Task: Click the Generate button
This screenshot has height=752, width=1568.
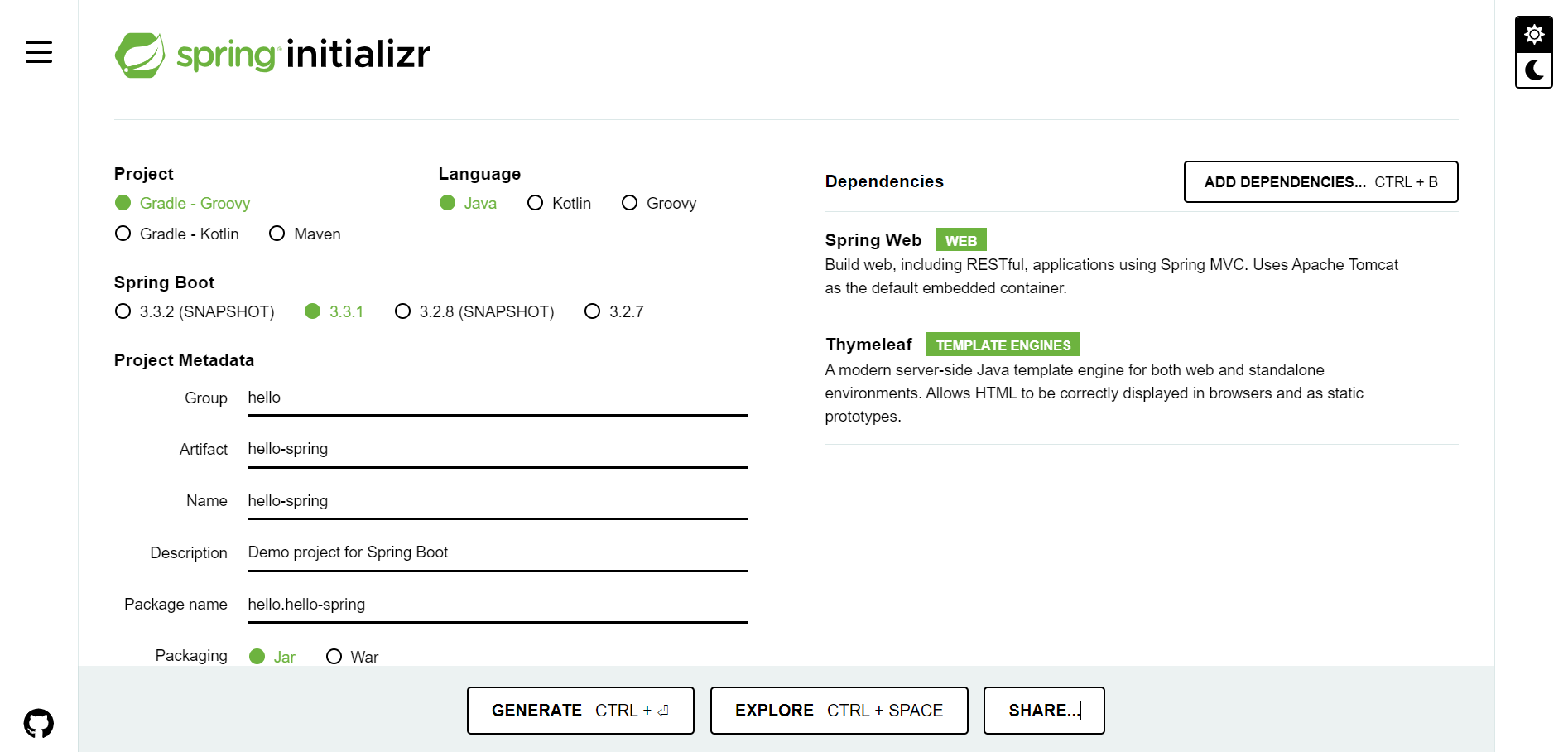Action: (580, 711)
